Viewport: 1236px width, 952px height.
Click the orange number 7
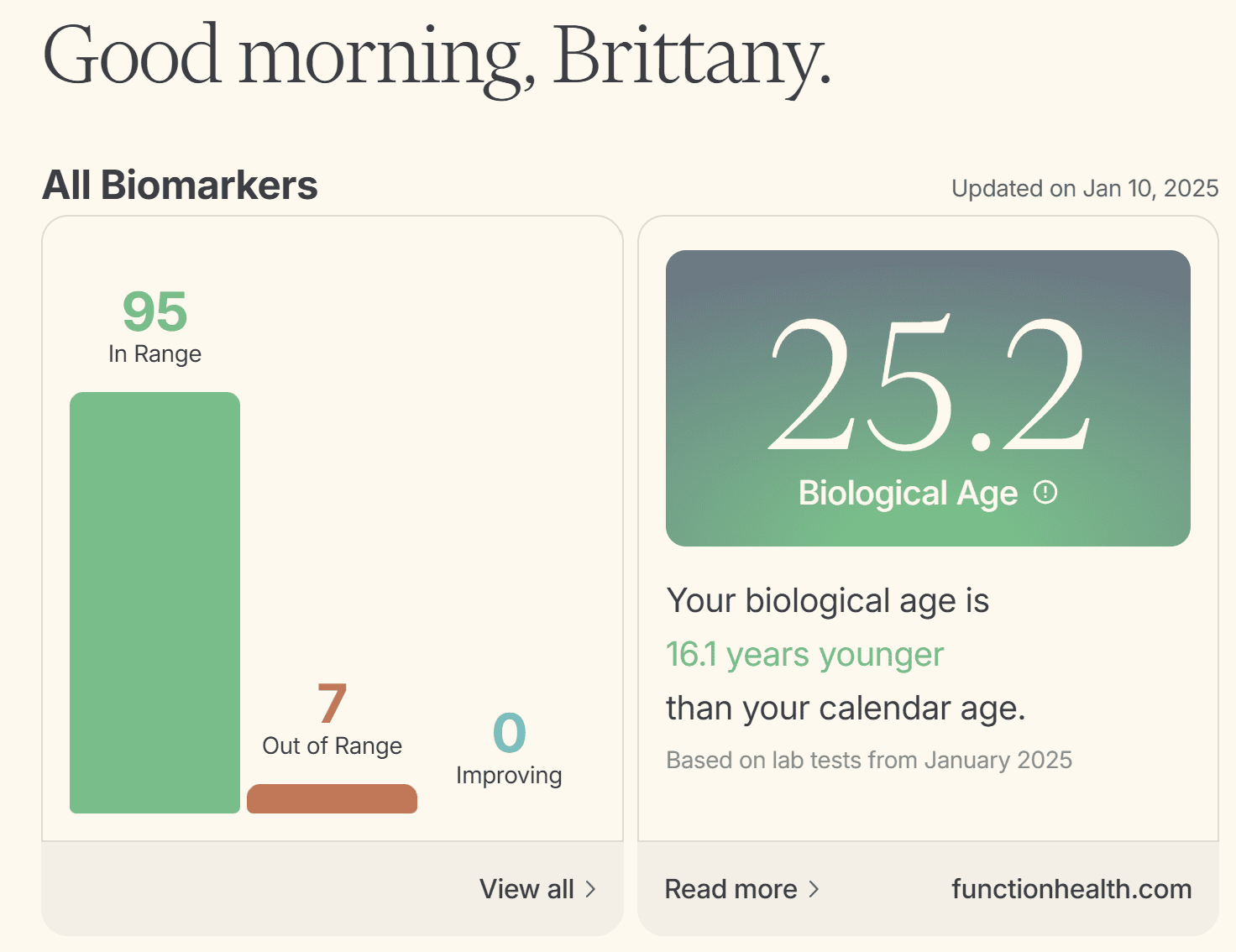(x=332, y=704)
